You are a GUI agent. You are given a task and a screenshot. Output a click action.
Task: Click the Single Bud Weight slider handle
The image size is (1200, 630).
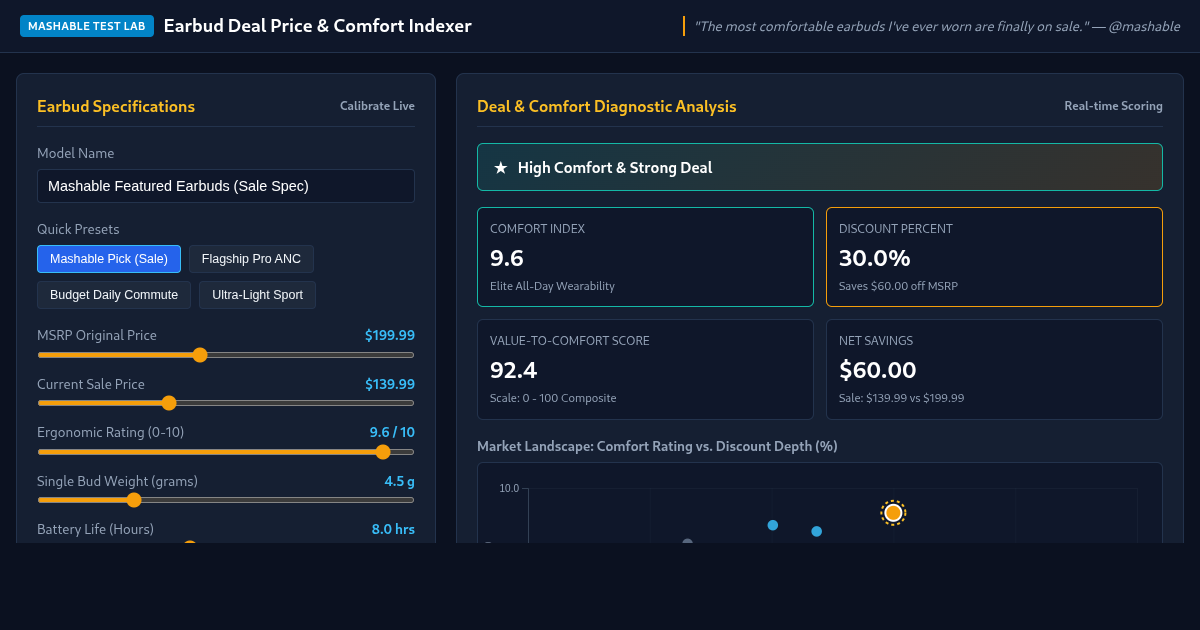point(134,500)
